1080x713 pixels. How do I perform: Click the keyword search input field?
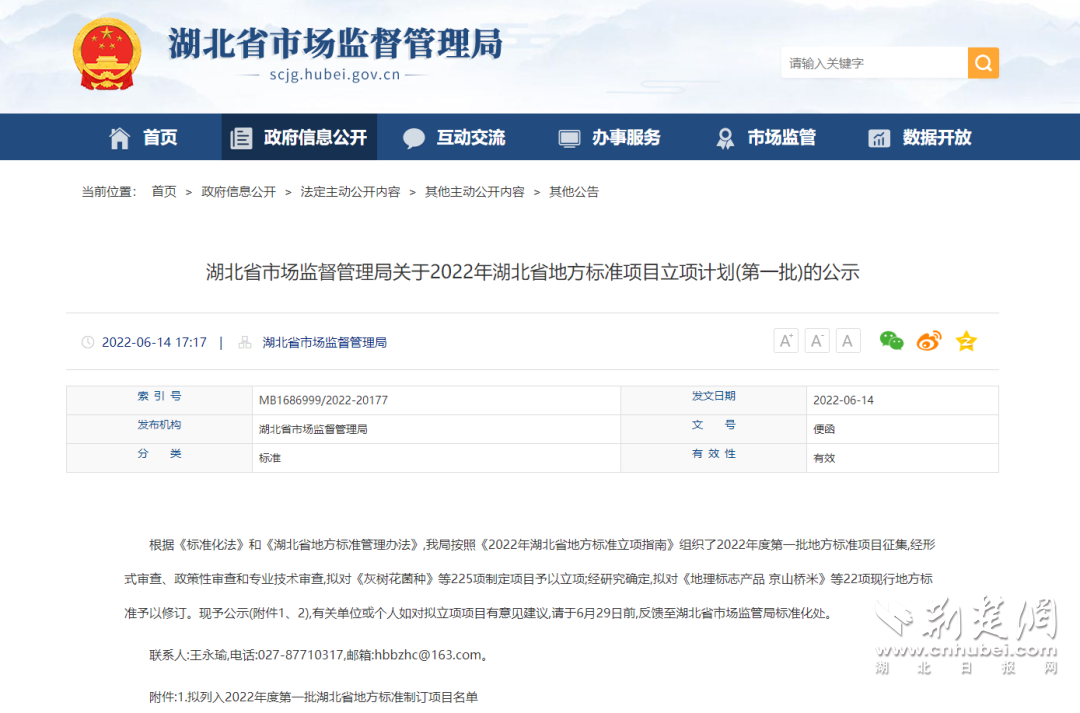coord(873,63)
